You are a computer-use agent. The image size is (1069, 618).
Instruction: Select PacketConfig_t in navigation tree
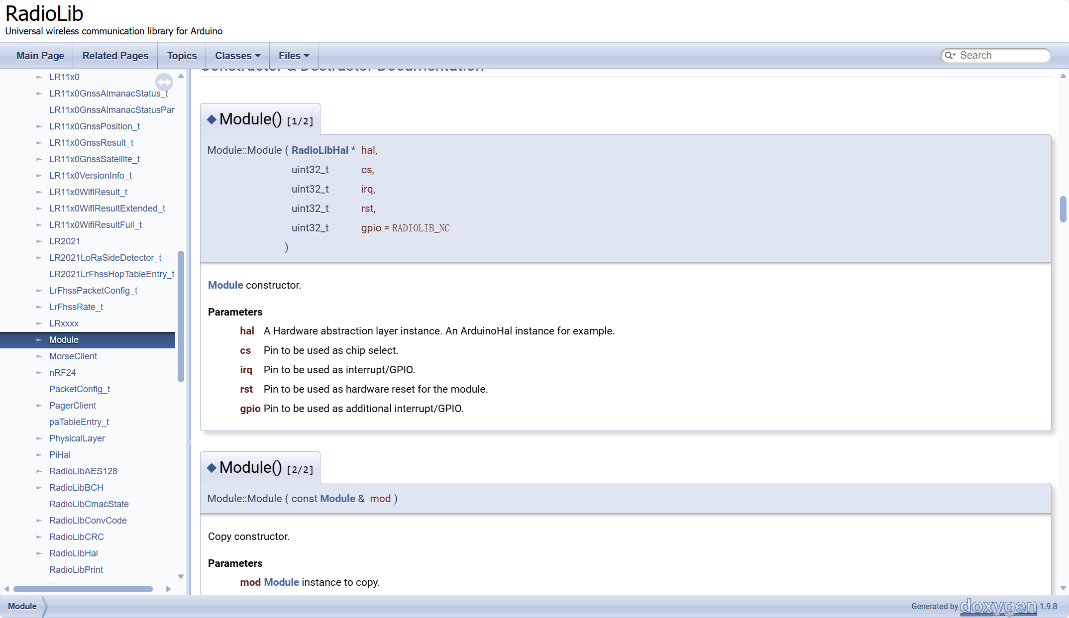[79, 389]
